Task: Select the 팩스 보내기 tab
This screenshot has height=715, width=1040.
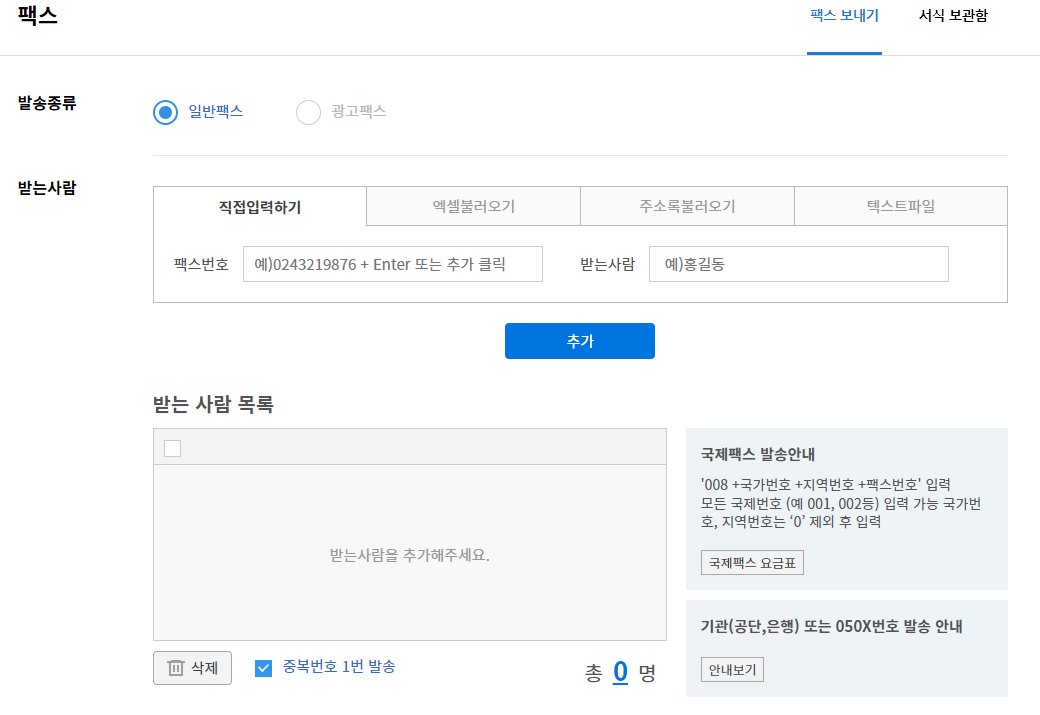Action: [x=845, y=16]
